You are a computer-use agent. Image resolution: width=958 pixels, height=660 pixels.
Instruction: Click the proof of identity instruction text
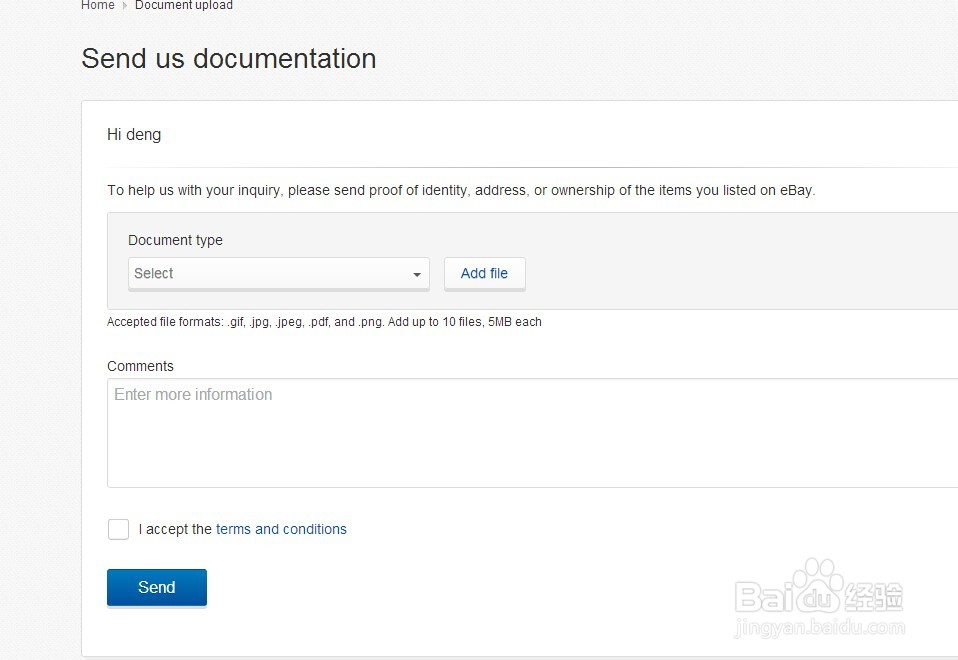pos(461,190)
